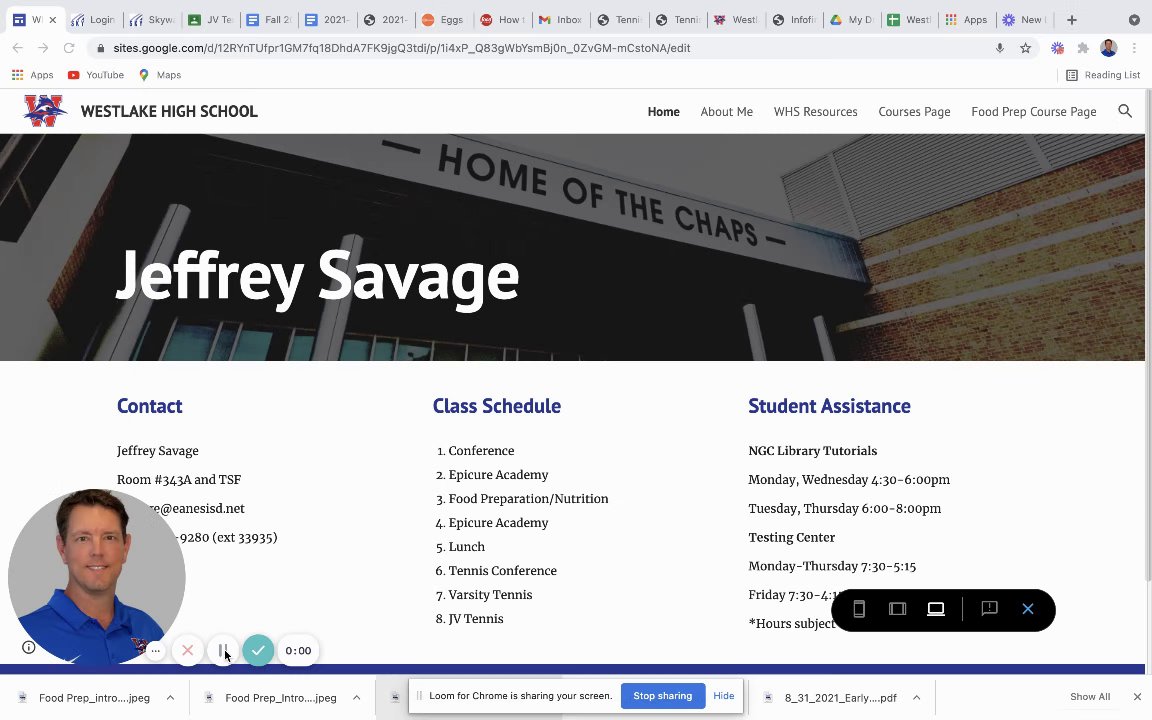Open Apps bookmark in bookmarks bar

(32, 75)
